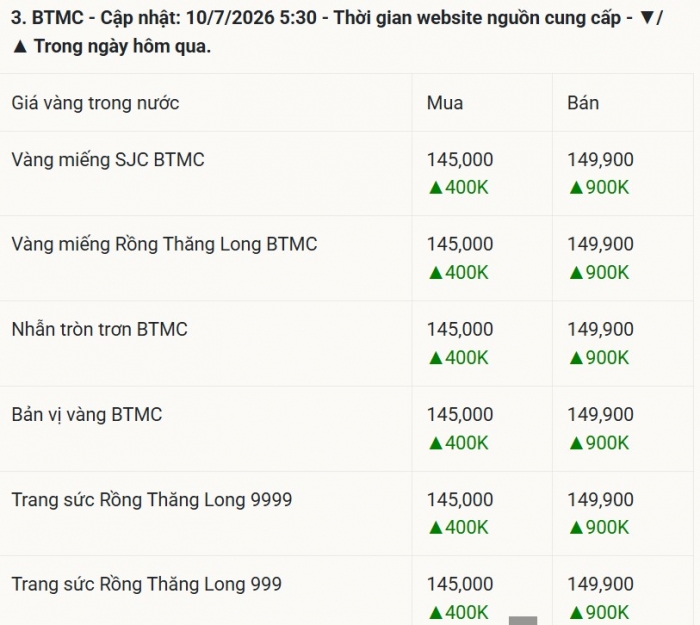700x625 pixels.
Task: Click the 145,000 buy price for Bản vị vàng BTMC
Action: click(x=460, y=415)
